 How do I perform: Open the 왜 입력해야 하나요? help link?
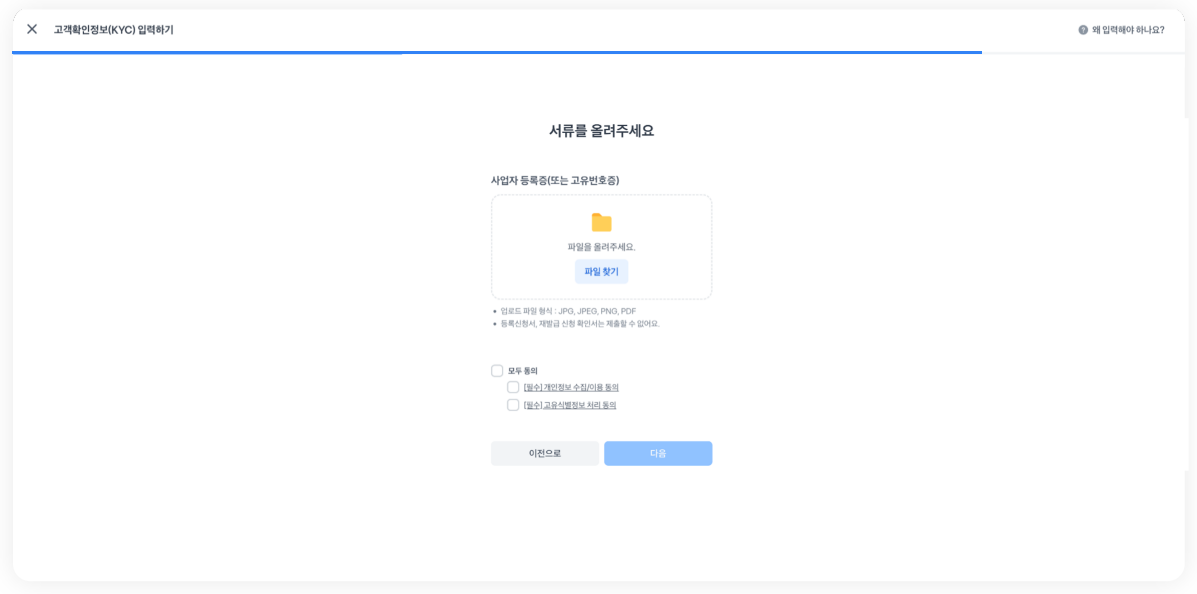point(1128,30)
